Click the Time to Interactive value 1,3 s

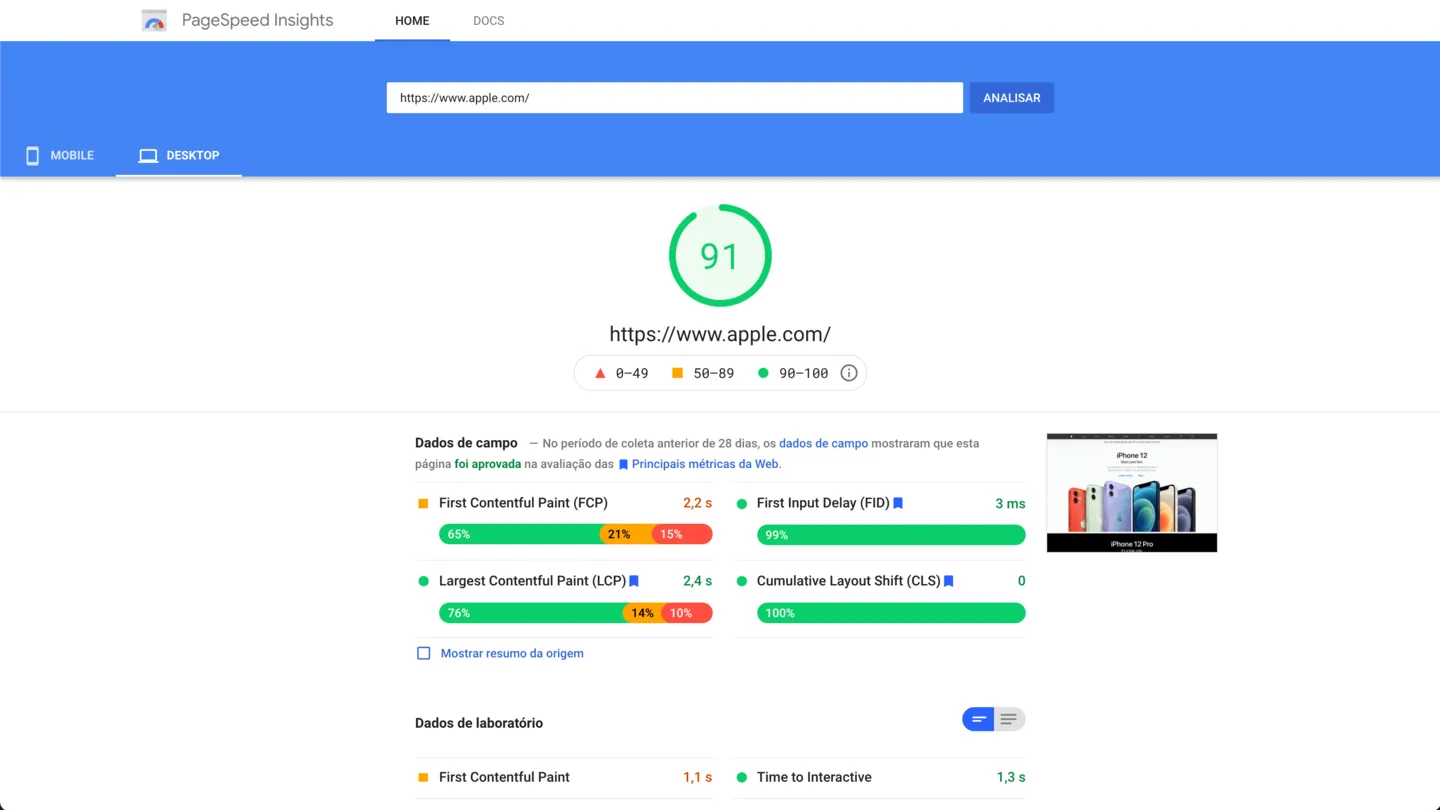coord(1011,777)
